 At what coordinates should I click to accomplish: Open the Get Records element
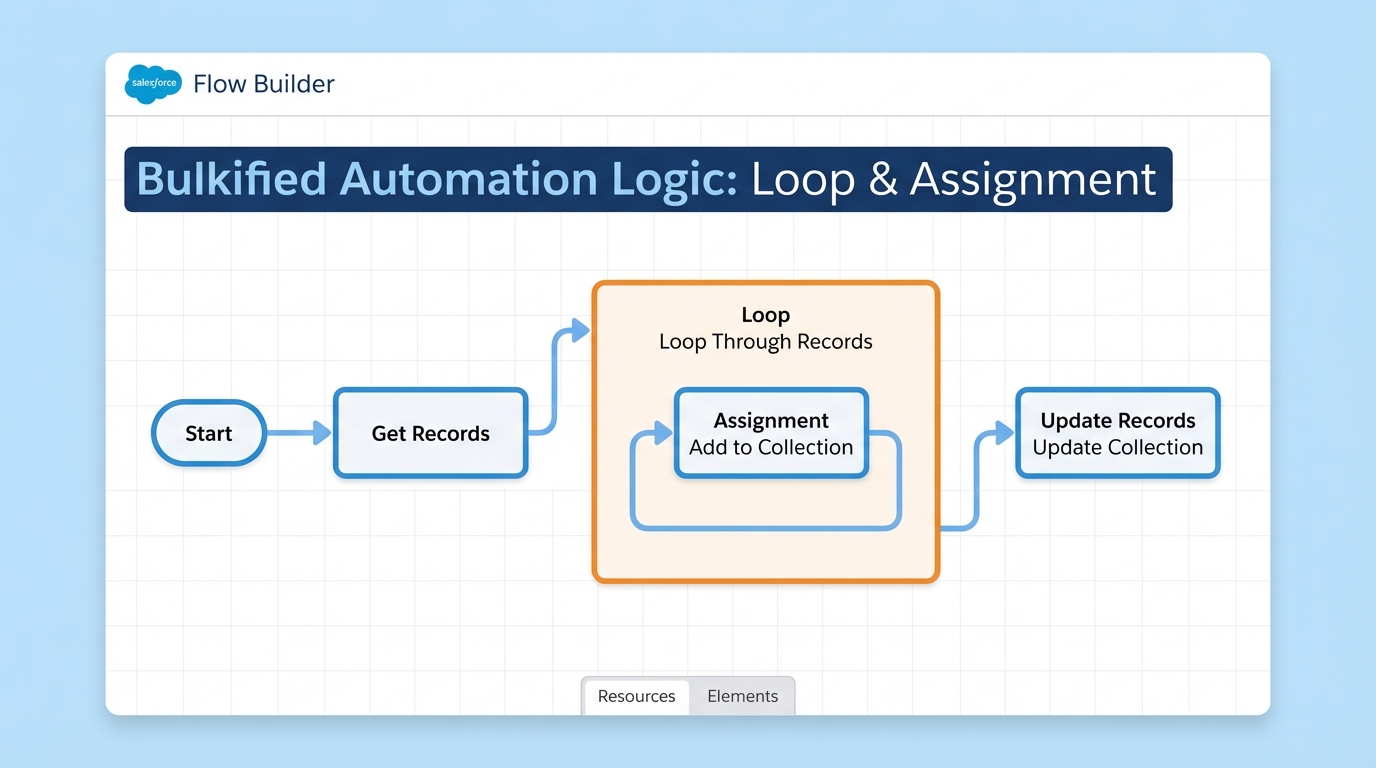point(430,433)
